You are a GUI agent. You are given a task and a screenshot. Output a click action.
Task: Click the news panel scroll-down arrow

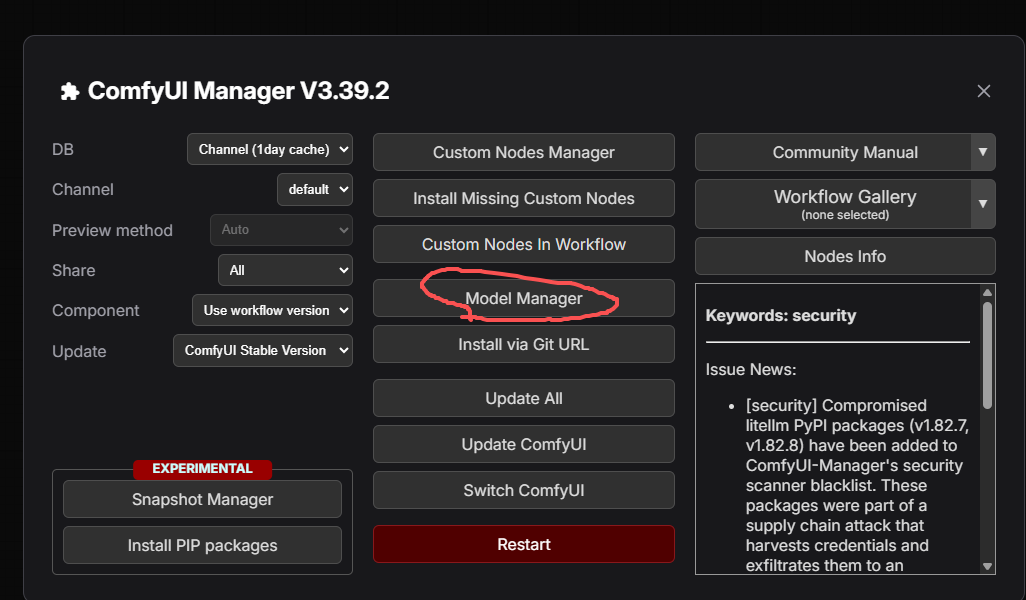[x=987, y=567]
